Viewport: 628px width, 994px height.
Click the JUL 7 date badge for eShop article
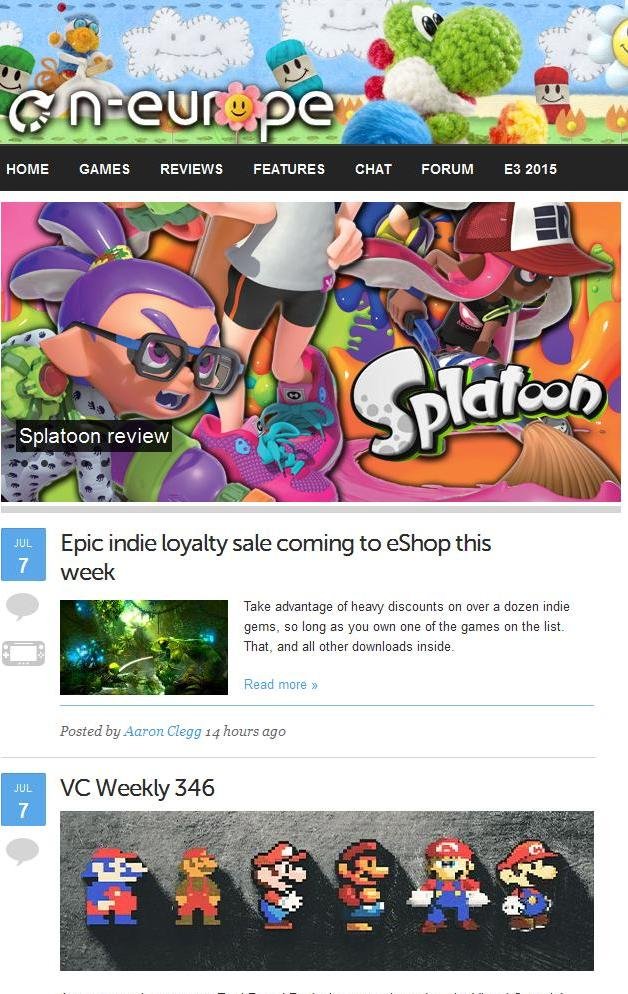click(x=23, y=555)
